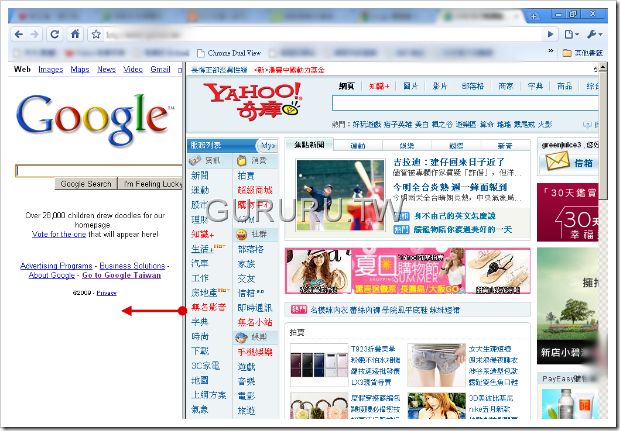Open 即時通訊 in the services list
620x431 pixels.
(255, 308)
